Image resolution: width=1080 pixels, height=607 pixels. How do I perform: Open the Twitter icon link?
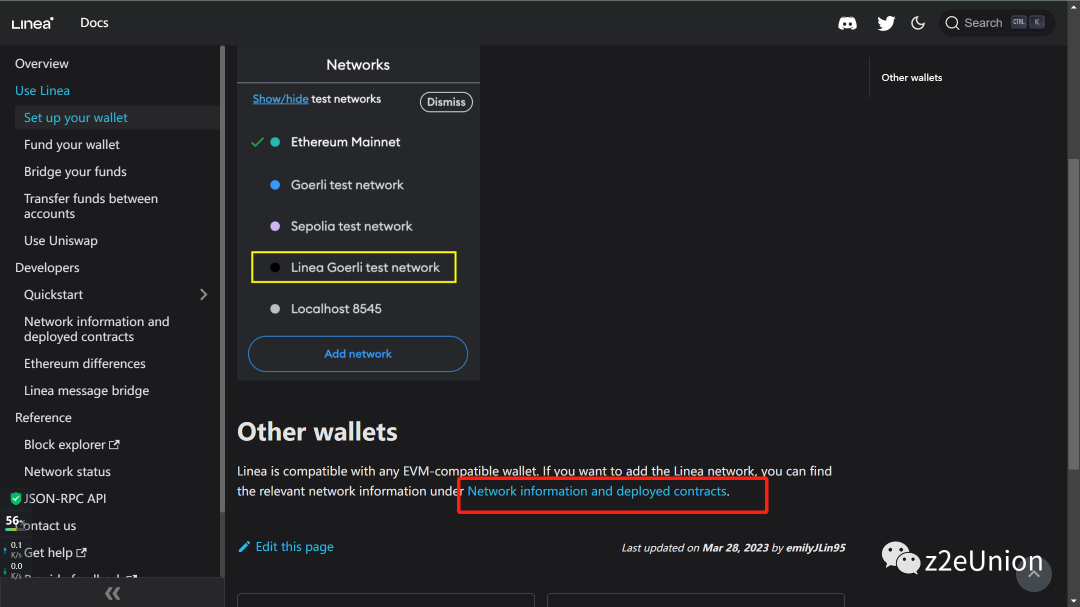click(x=886, y=23)
